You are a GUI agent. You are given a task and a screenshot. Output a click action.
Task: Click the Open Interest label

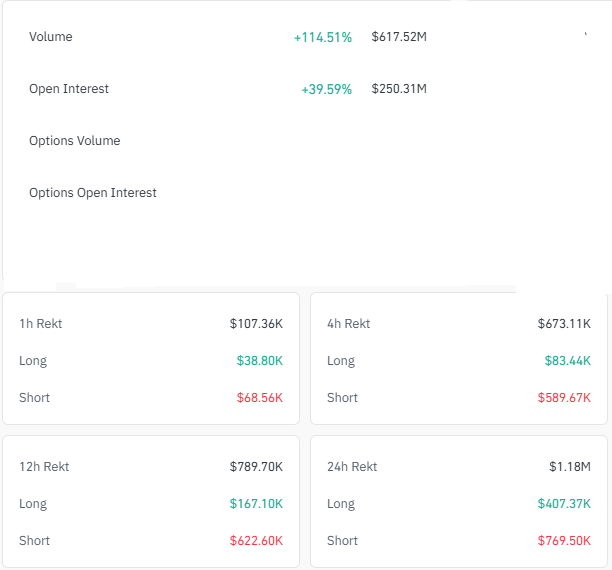[69, 89]
